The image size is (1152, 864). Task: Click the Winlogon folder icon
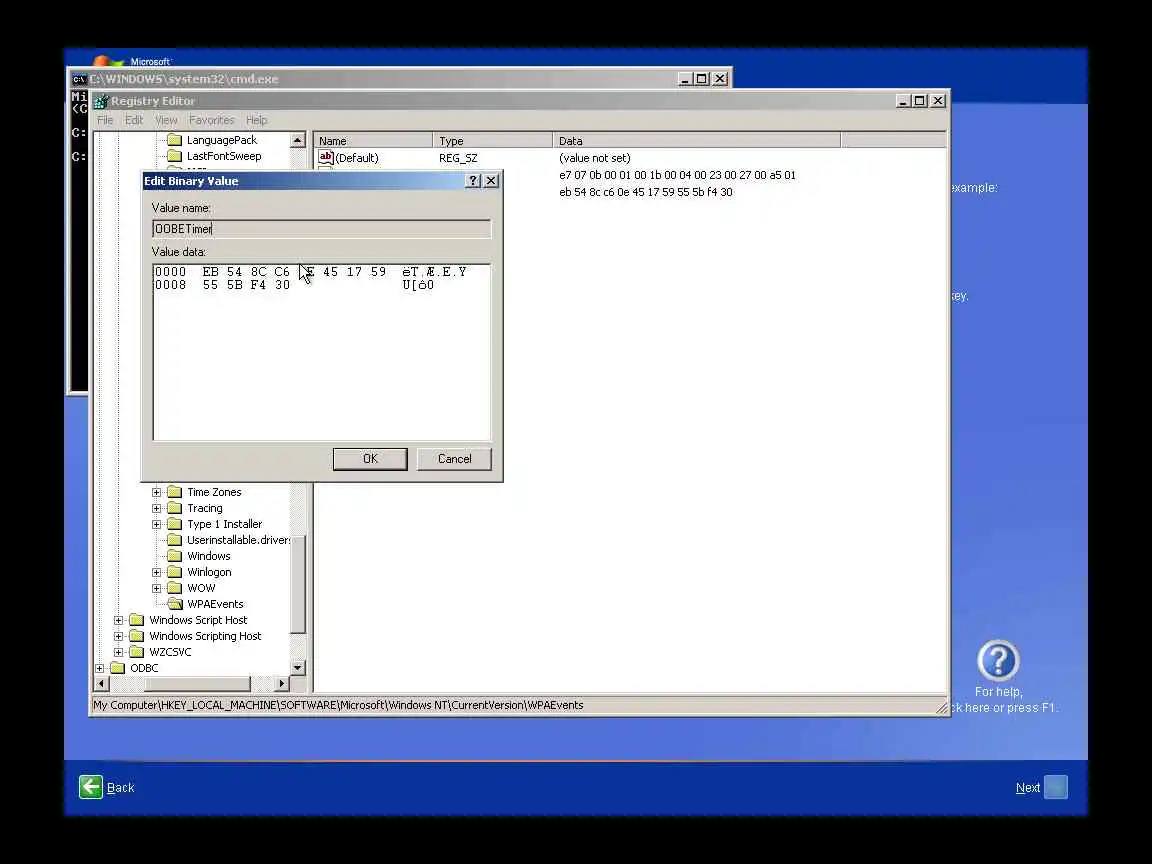174,572
